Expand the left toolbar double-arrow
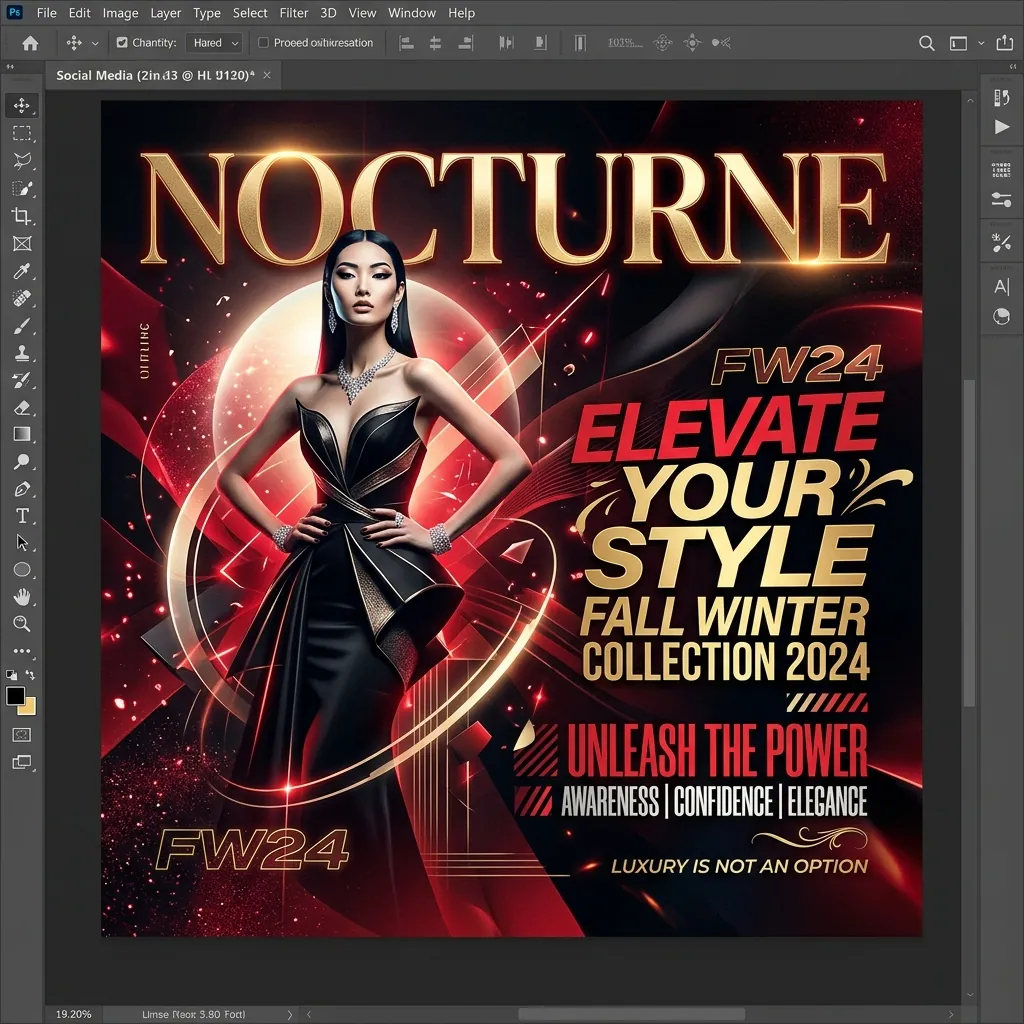Viewport: 1024px width, 1024px height. tap(10, 66)
